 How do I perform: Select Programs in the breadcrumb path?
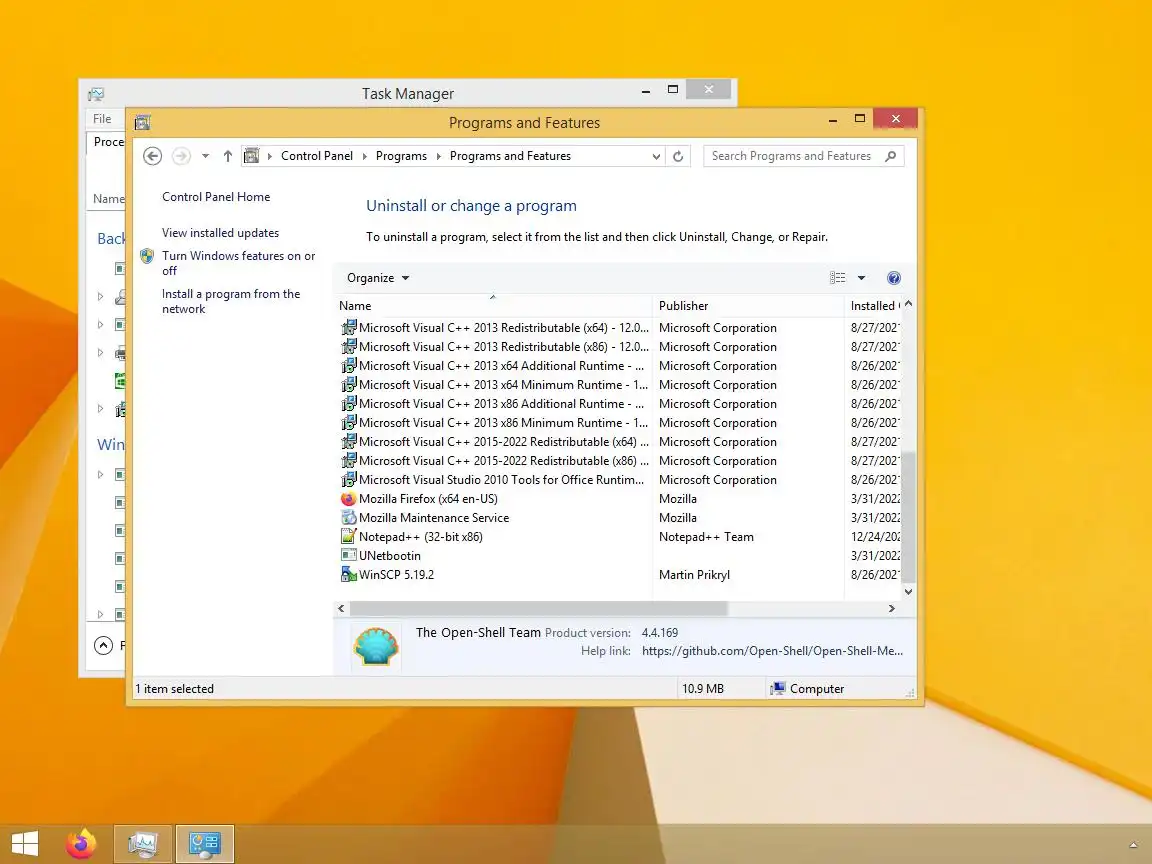[x=401, y=156]
